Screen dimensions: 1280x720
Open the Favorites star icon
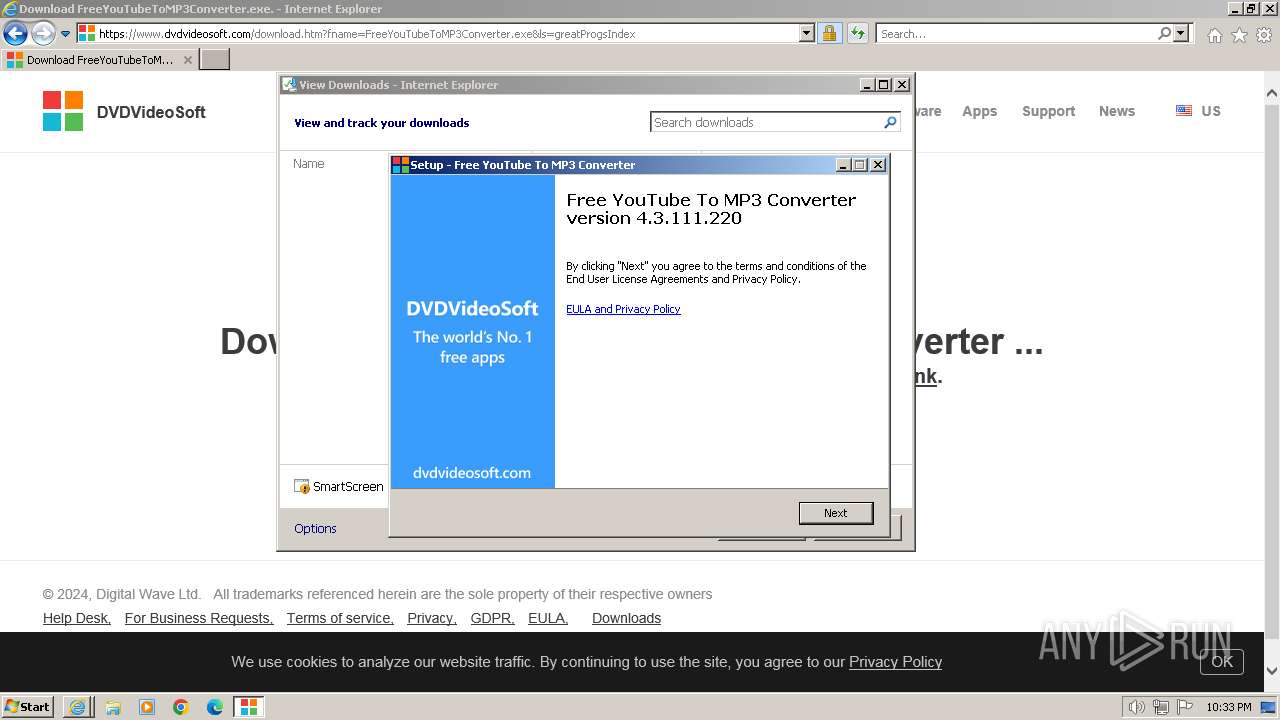pos(1239,35)
